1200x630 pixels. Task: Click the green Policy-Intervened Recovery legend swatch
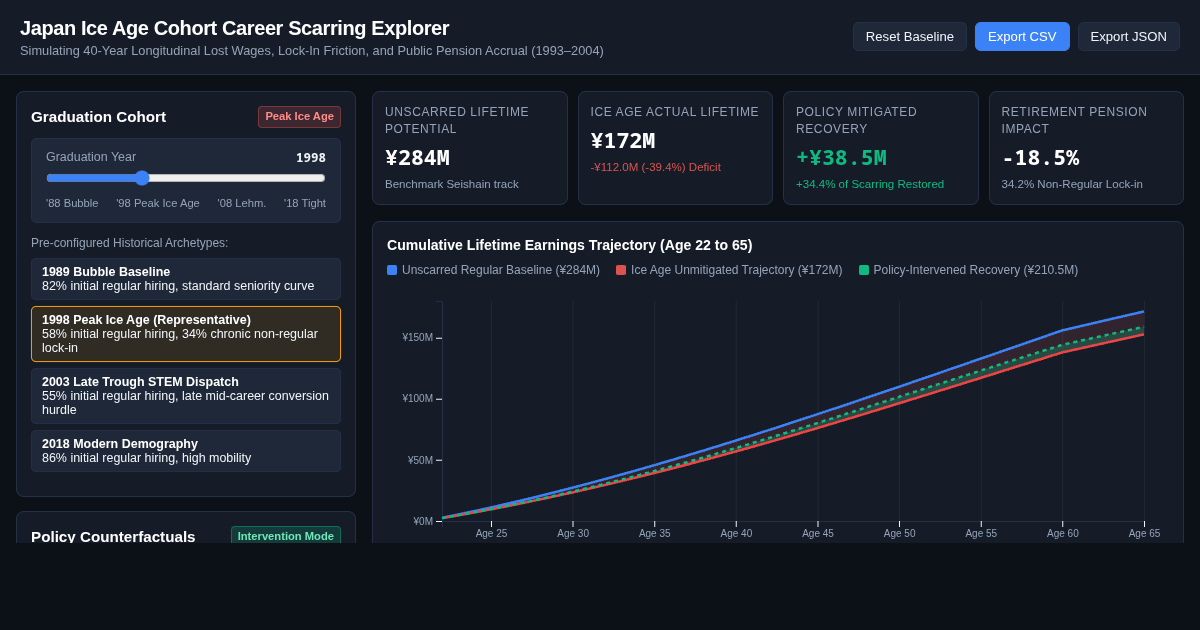point(864,270)
